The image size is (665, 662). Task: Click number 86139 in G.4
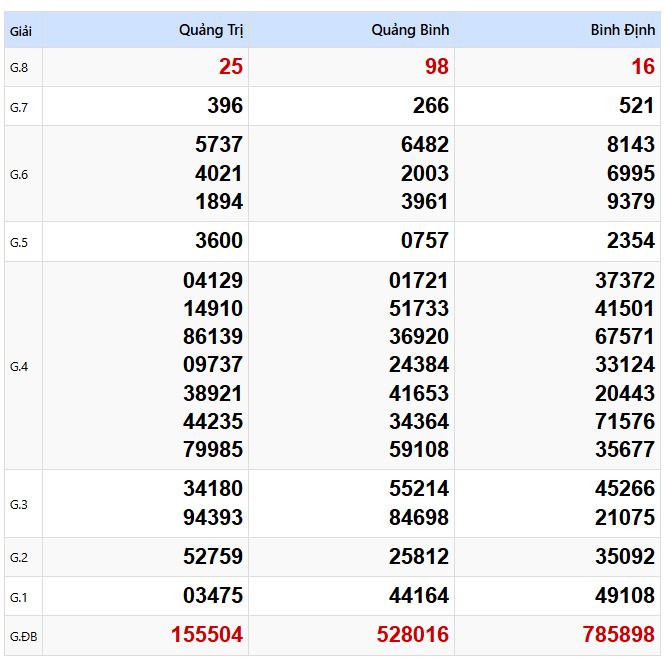click(213, 336)
